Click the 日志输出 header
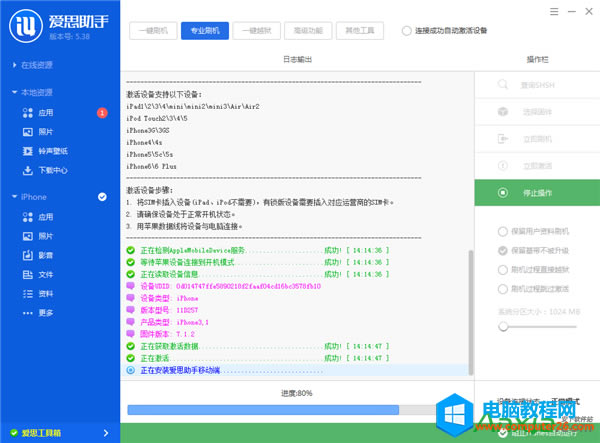The width and height of the screenshot is (600, 443). (x=297, y=59)
